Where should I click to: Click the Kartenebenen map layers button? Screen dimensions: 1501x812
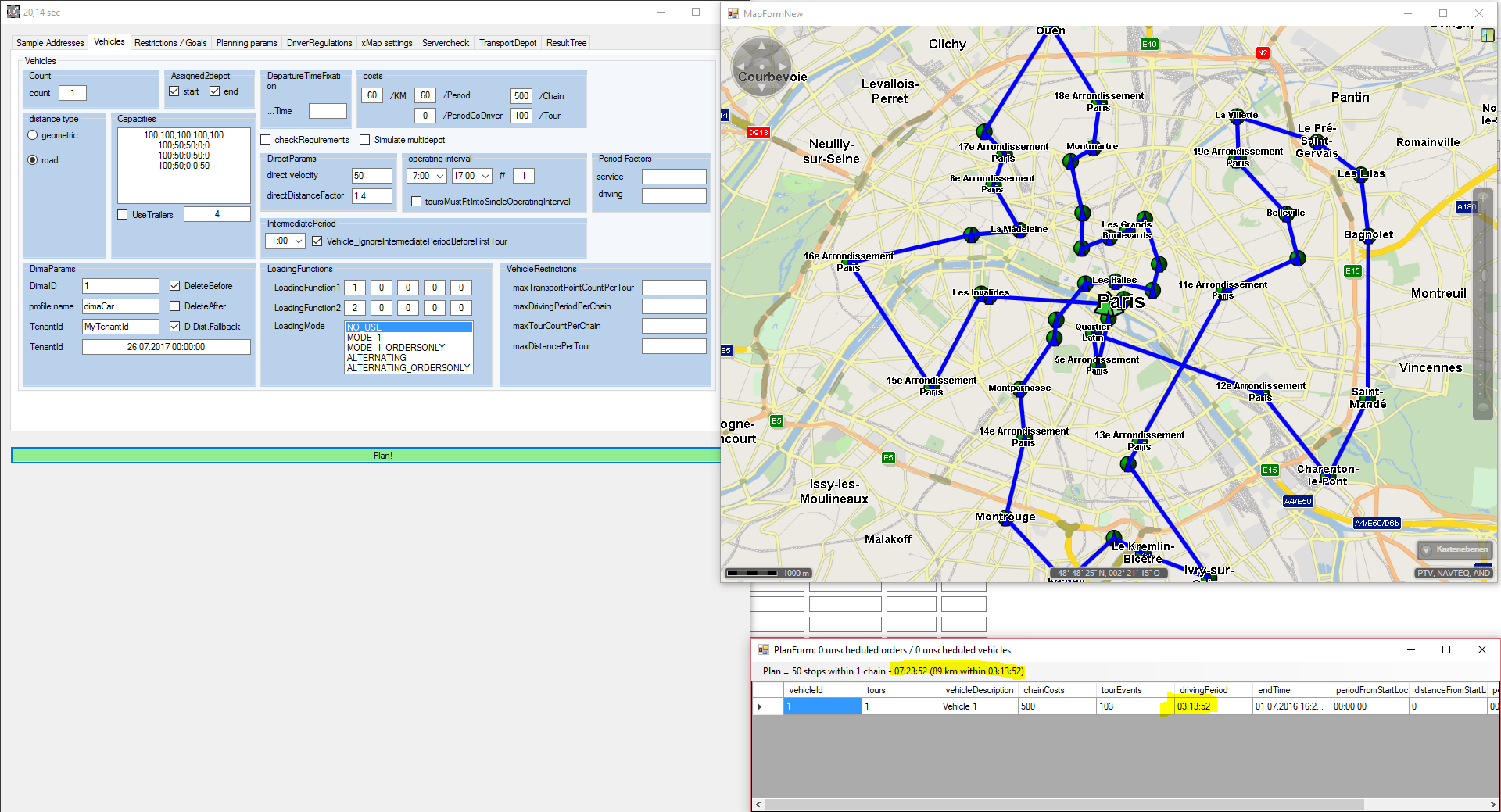click(1454, 549)
